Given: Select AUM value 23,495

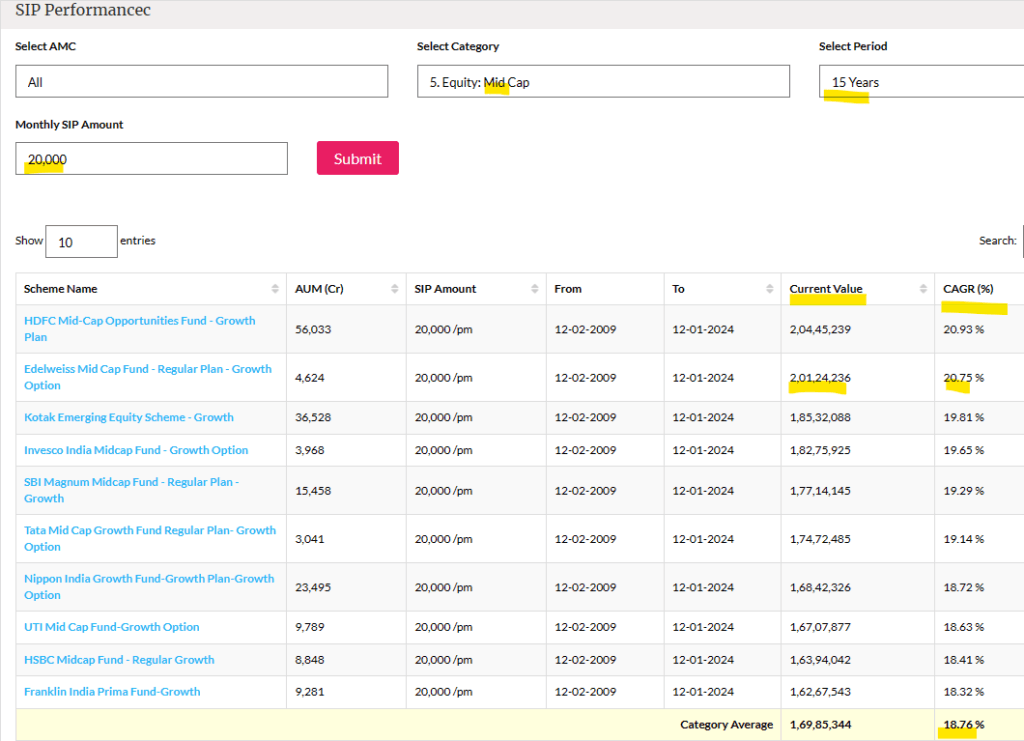Looking at the screenshot, I should (x=313, y=588).
